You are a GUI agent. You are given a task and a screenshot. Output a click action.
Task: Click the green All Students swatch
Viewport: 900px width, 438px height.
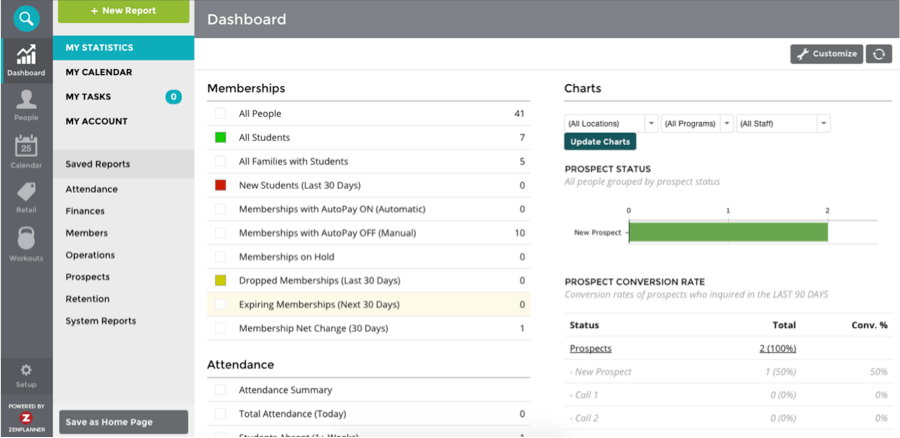pos(220,138)
